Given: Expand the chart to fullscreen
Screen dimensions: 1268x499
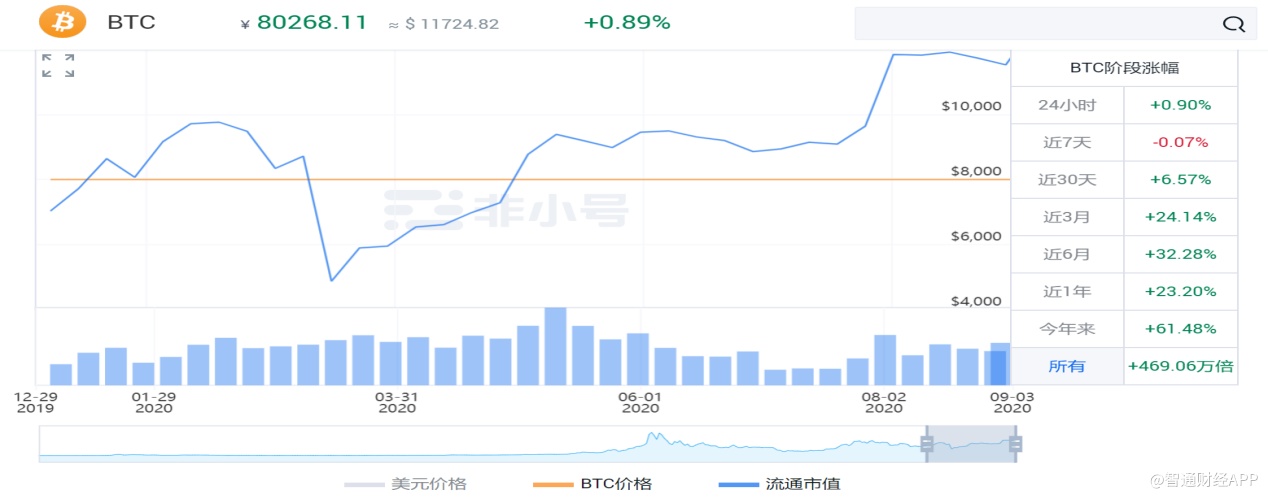Looking at the screenshot, I should pos(58,66).
